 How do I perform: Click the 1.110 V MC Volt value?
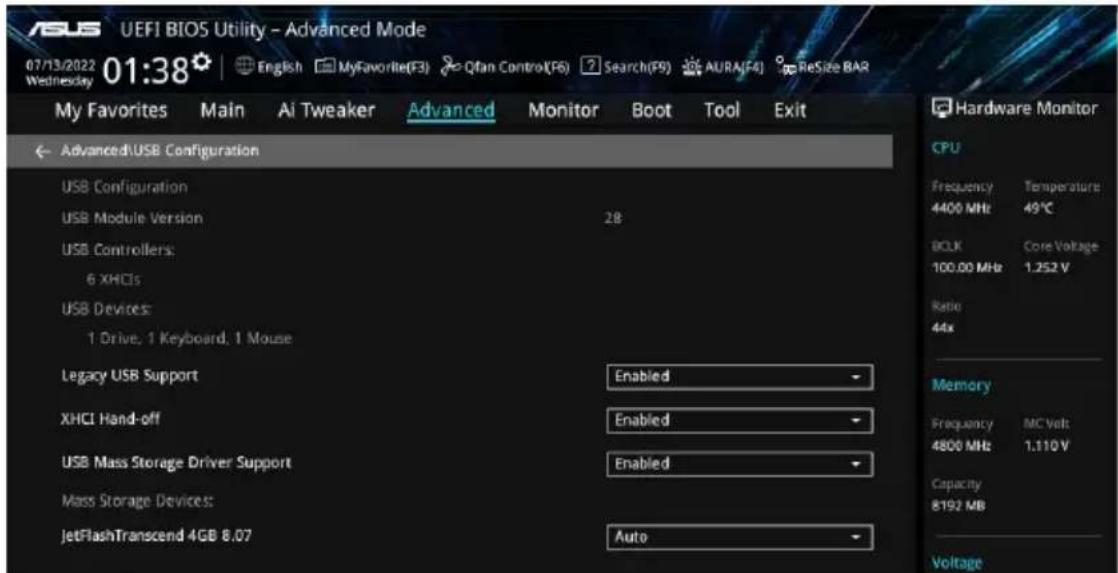pos(1047,446)
